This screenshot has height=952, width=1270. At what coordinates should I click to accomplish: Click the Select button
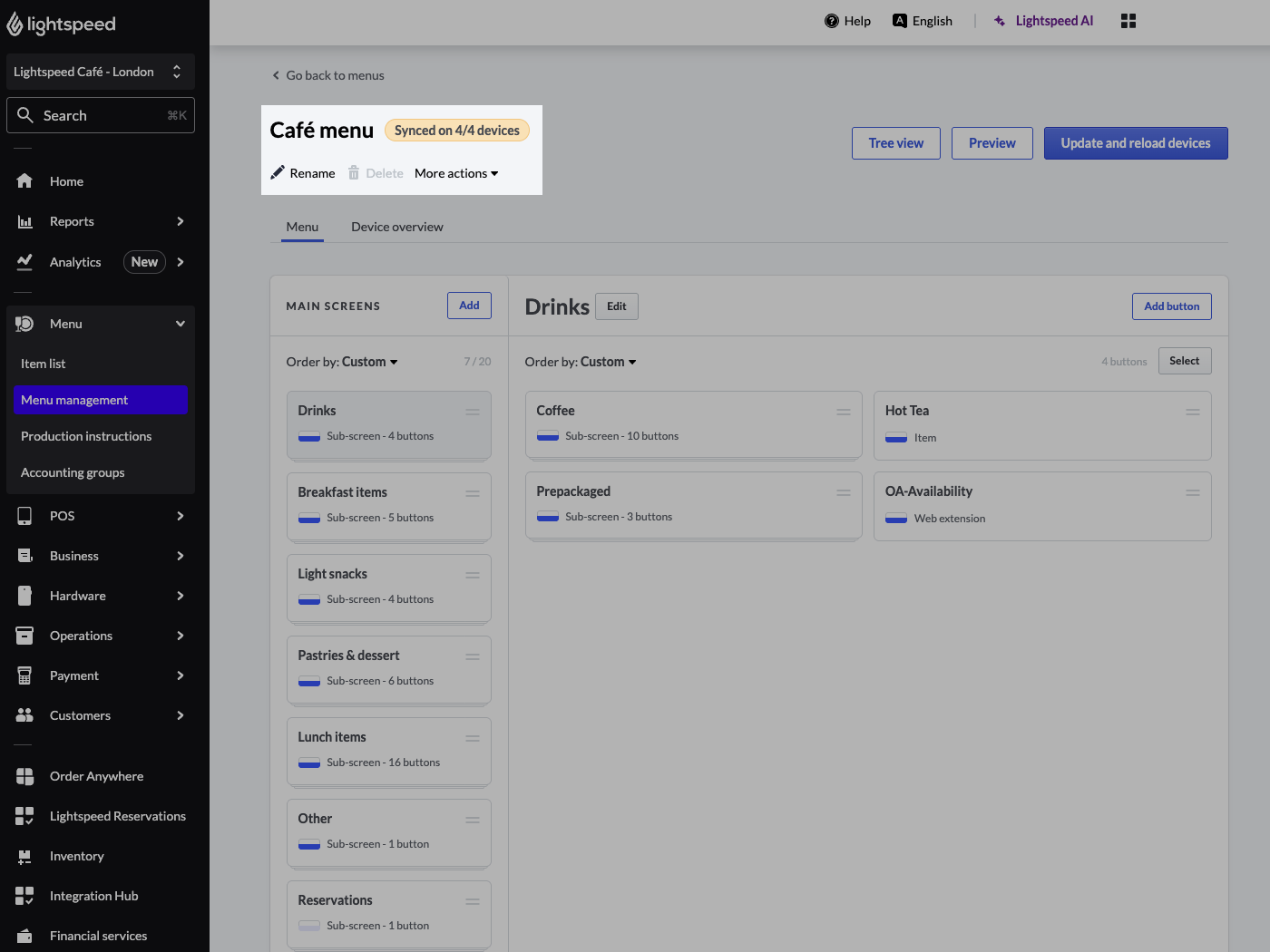click(1185, 361)
